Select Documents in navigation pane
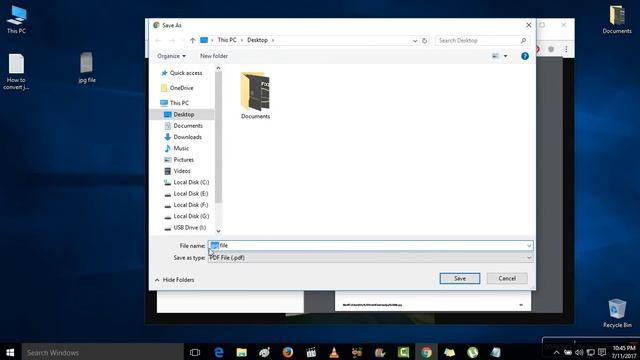The image size is (640, 360). tap(183, 126)
